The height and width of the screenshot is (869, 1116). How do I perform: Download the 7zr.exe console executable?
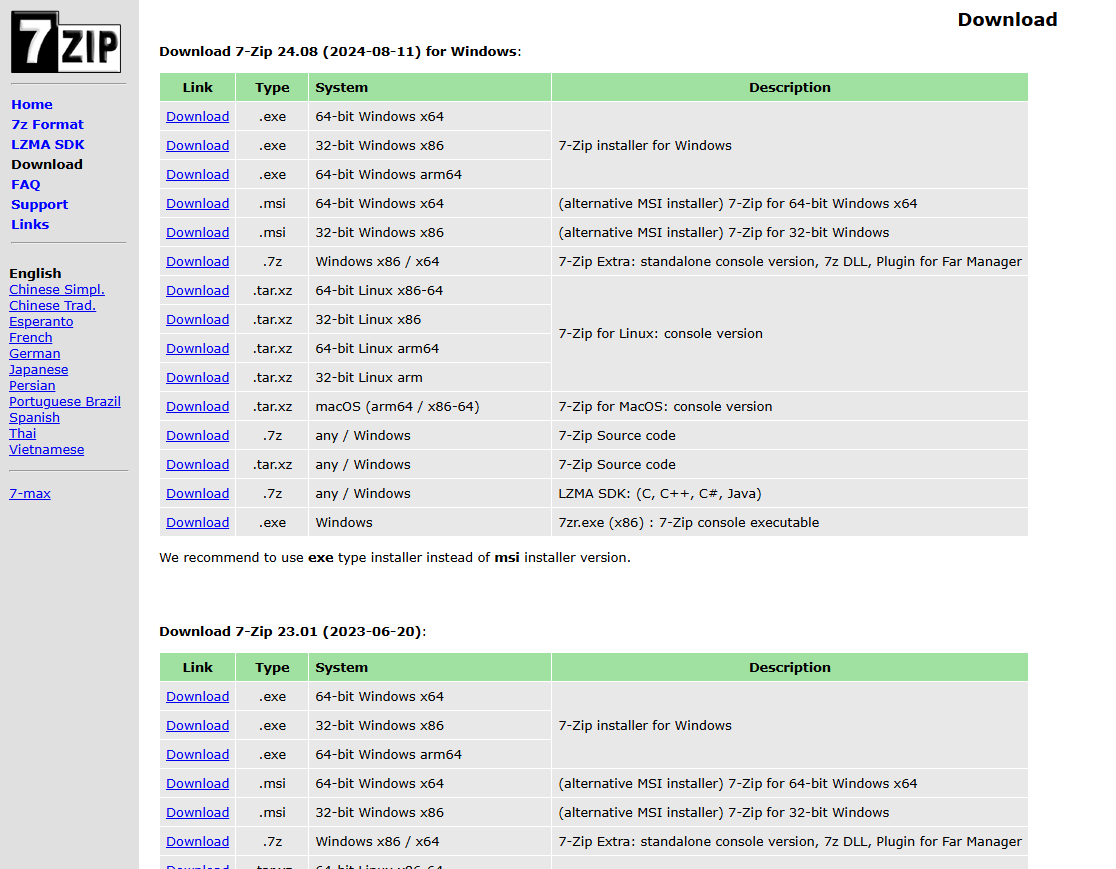click(x=197, y=523)
